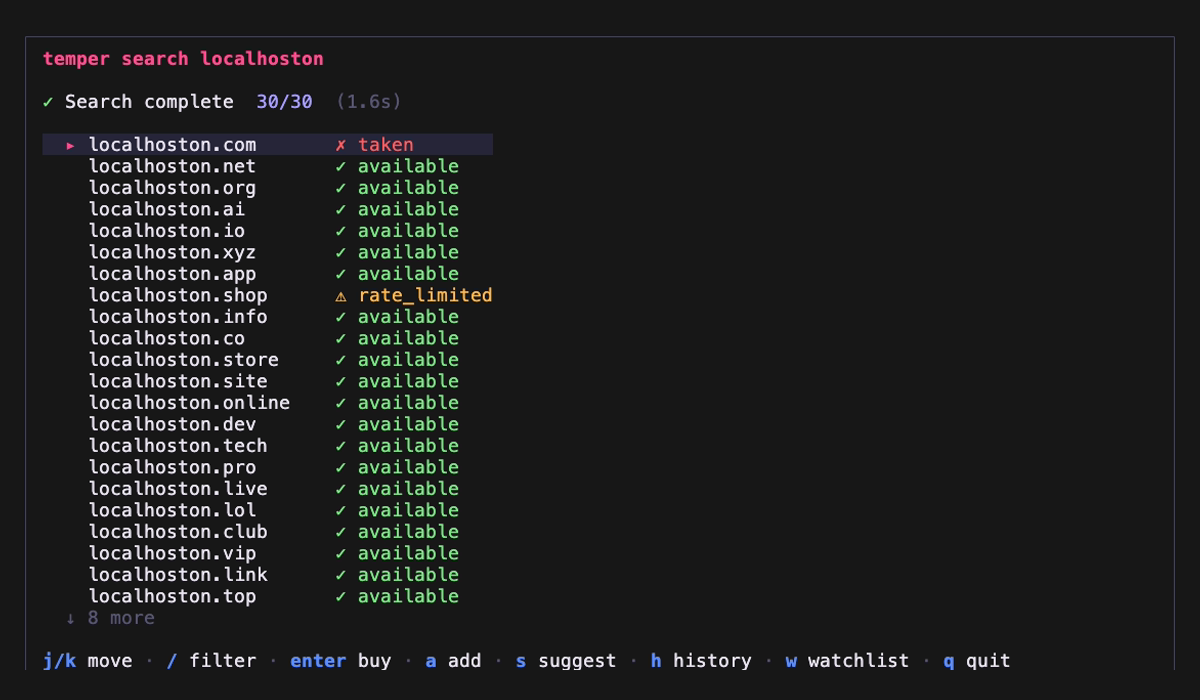This screenshot has width=1200, height=700.
Task: Select localhoston.pro domain row
Action: tap(267, 467)
